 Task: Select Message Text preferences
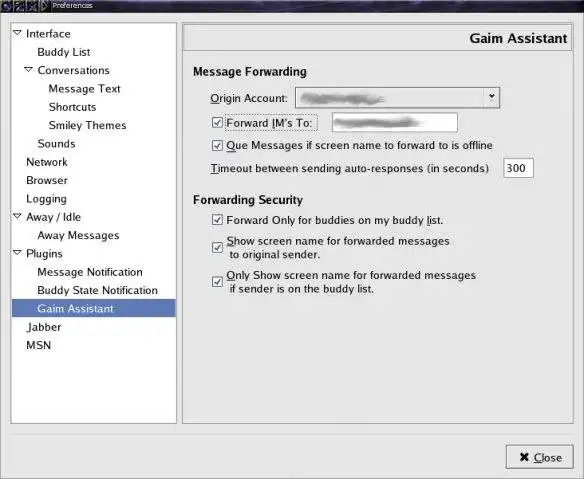click(x=85, y=89)
